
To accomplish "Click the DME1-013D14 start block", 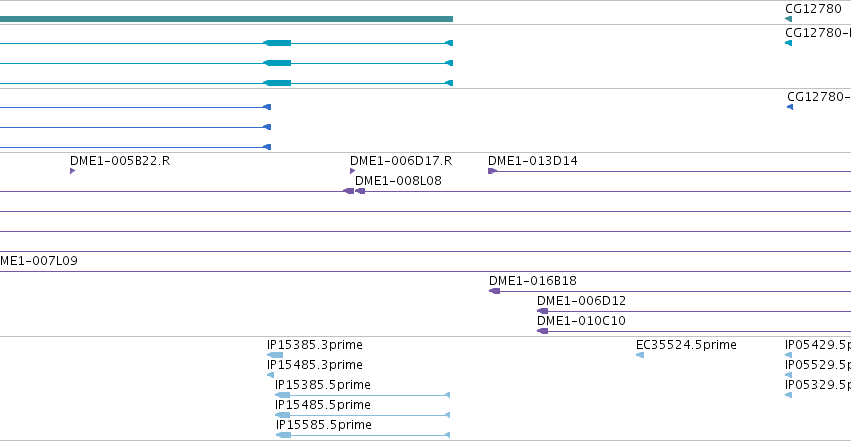I will 492,171.
